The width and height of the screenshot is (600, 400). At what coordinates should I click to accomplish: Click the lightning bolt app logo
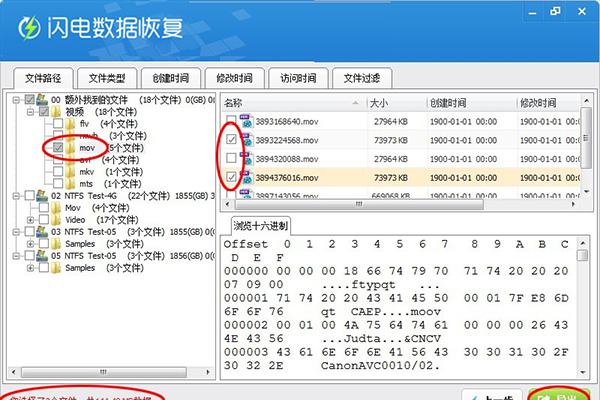click(x=29, y=28)
